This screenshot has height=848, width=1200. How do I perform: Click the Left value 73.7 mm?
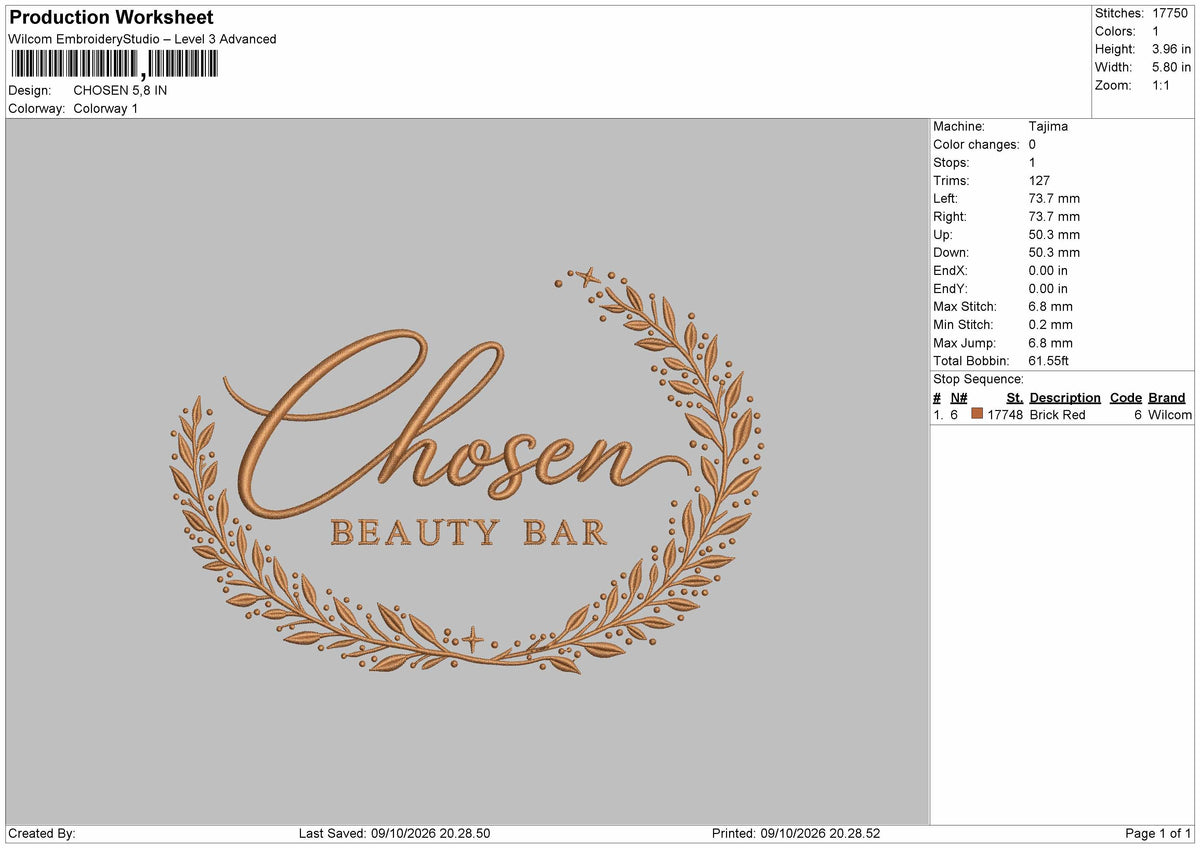1054,198
